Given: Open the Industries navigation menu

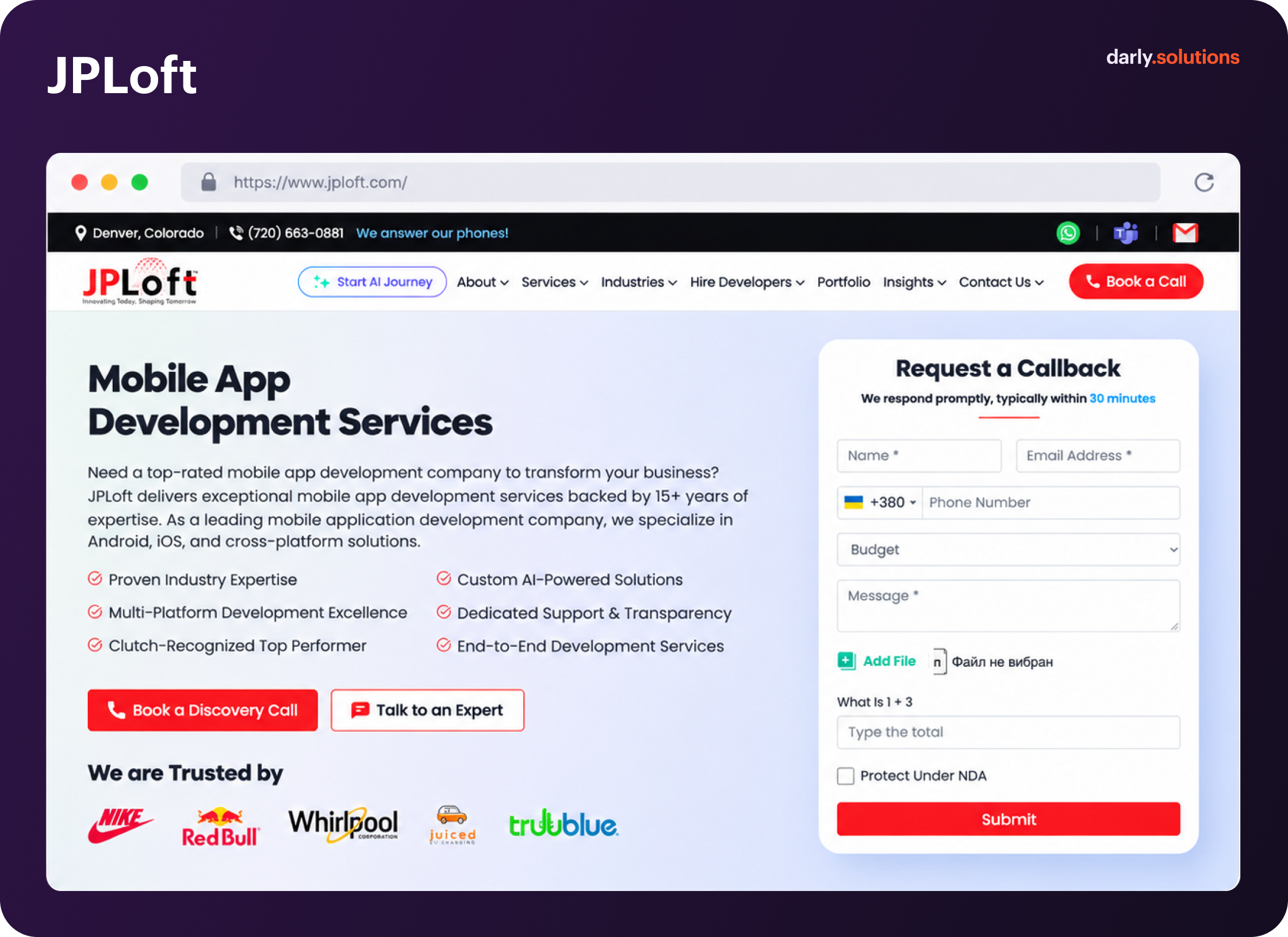Looking at the screenshot, I should [x=638, y=282].
